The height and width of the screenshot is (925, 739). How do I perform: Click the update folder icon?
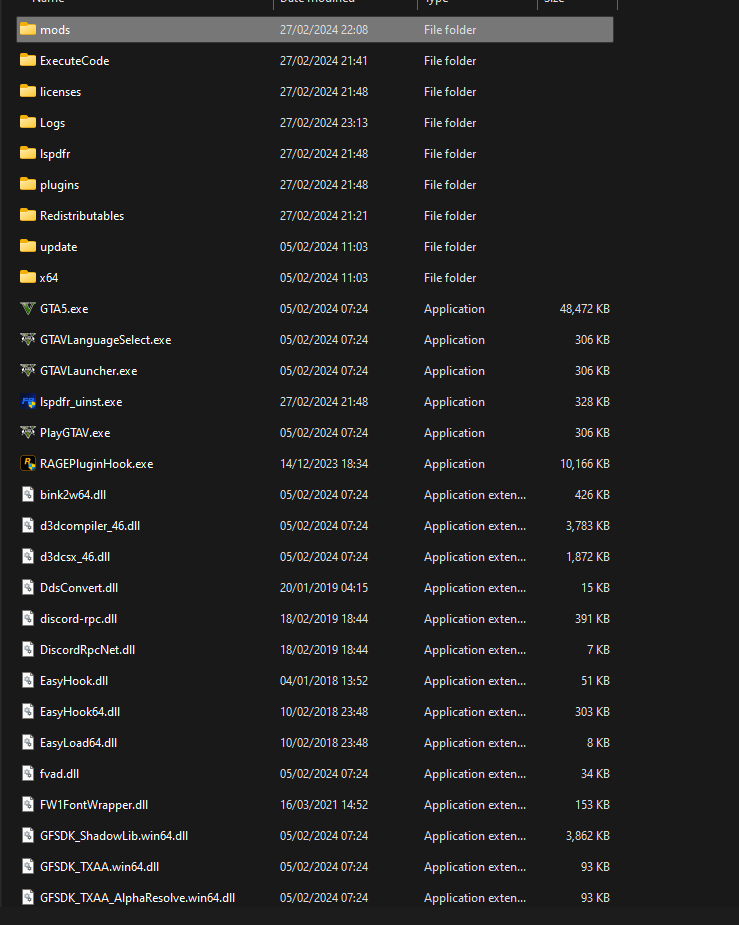click(x=28, y=246)
